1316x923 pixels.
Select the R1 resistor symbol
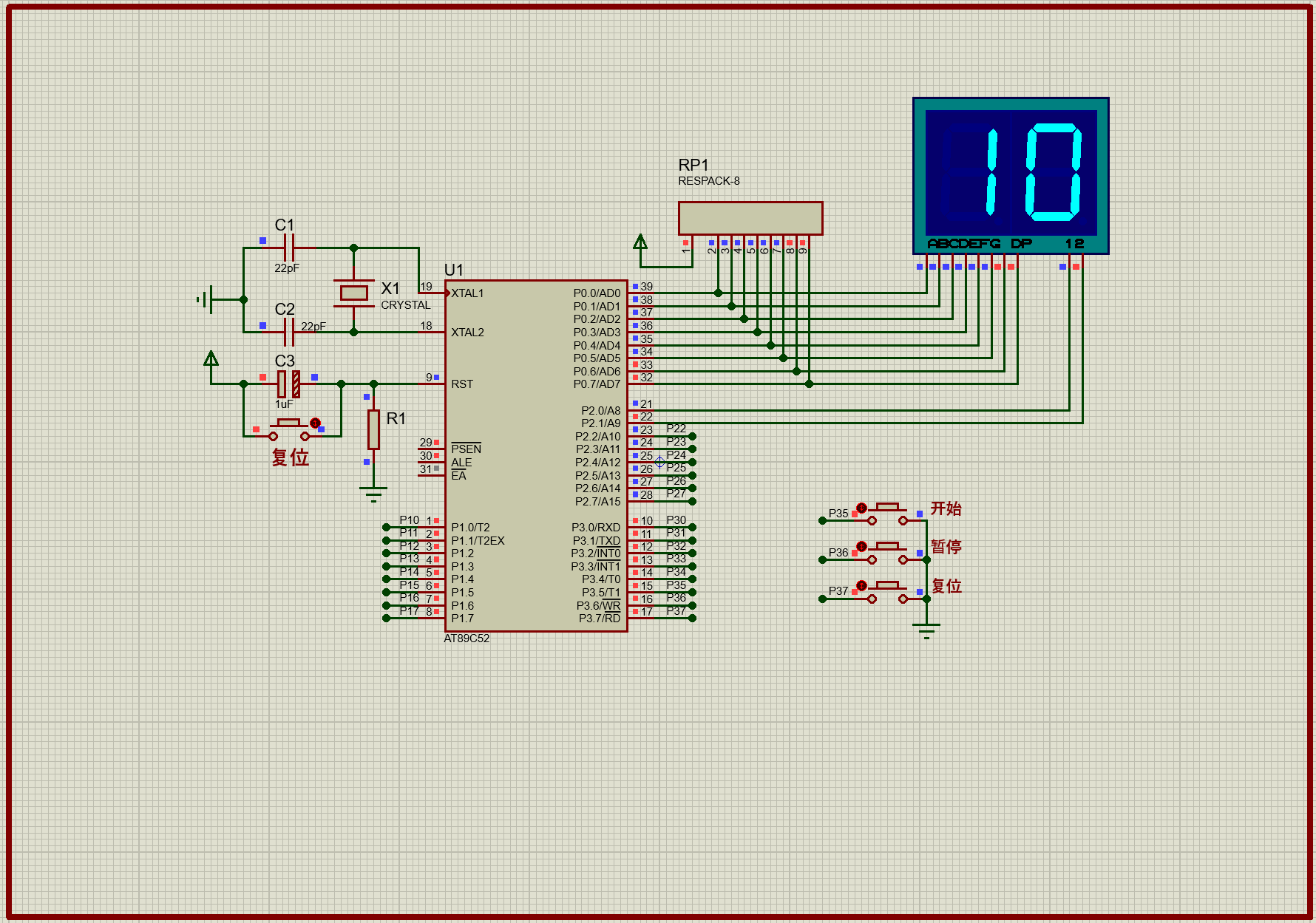coord(373,429)
